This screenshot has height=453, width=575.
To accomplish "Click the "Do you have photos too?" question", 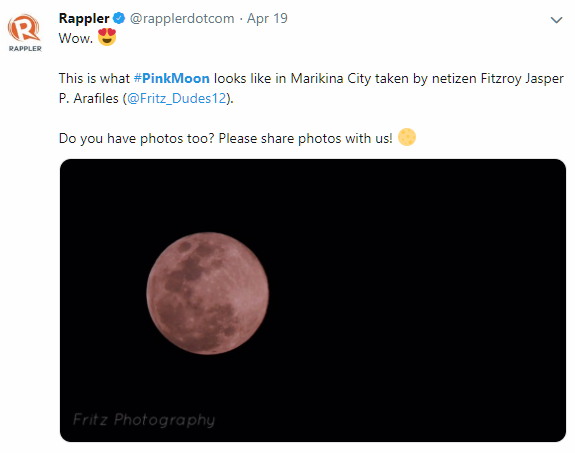I will click(x=136, y=139).
